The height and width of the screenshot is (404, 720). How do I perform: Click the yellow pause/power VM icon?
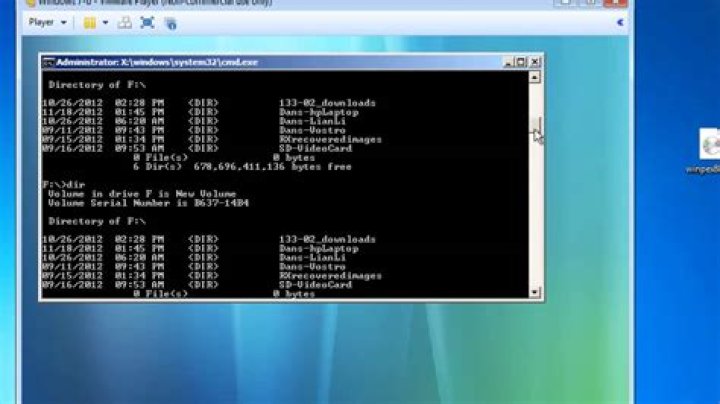point(90,22)
